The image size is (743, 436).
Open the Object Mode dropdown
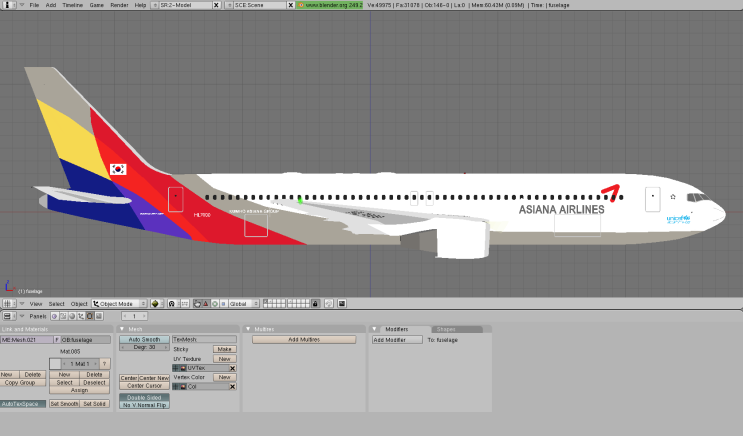tap(120, 304)
